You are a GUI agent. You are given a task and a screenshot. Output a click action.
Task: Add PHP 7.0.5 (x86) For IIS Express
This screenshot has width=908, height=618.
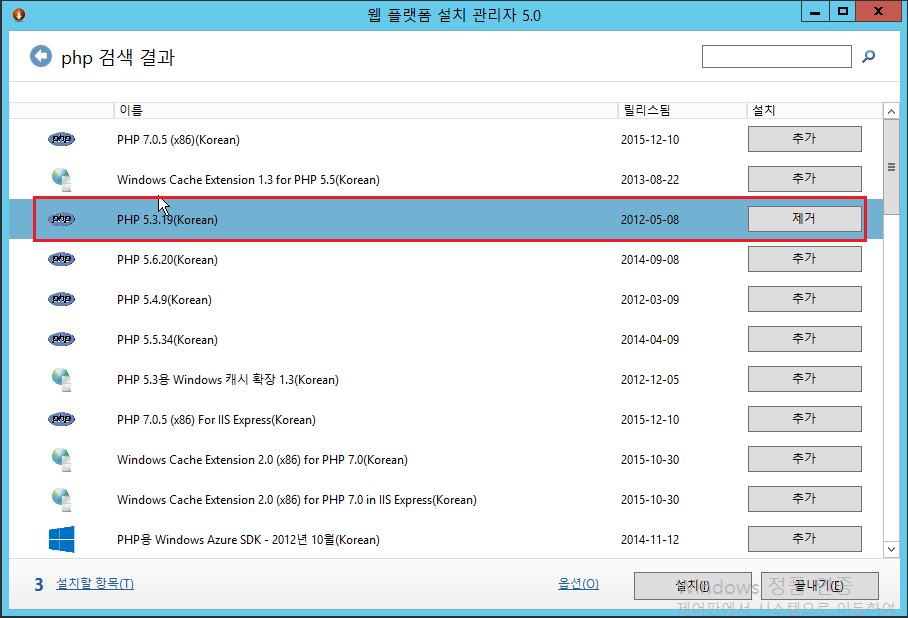804,419
